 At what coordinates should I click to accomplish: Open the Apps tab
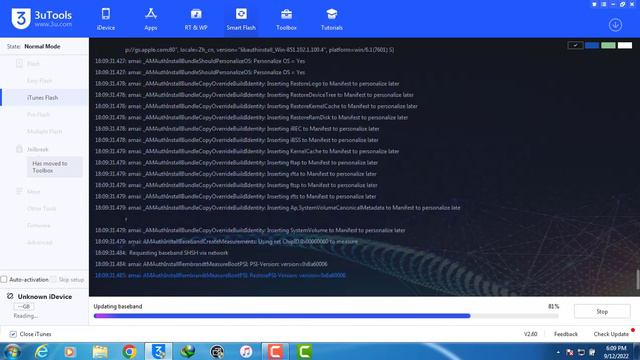coord(151,19)
